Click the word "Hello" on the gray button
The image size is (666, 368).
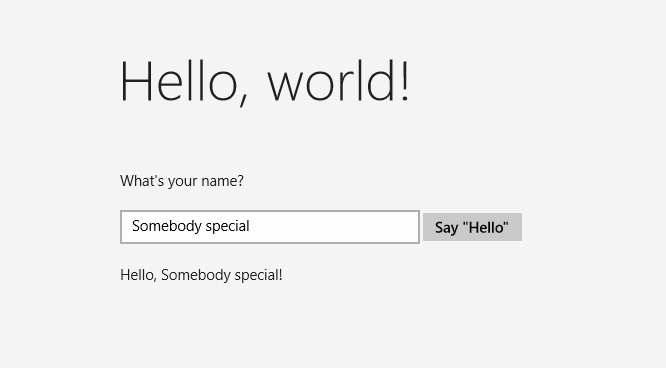486,227
